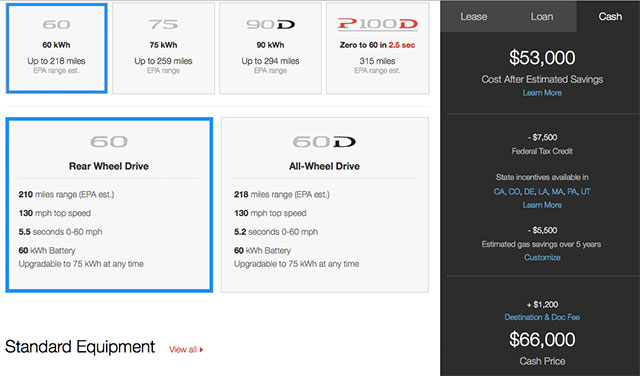The image size is (640, 376).
Task: Switch to the Loan tab
Action: pyautogui.click(x=542, y=16)
